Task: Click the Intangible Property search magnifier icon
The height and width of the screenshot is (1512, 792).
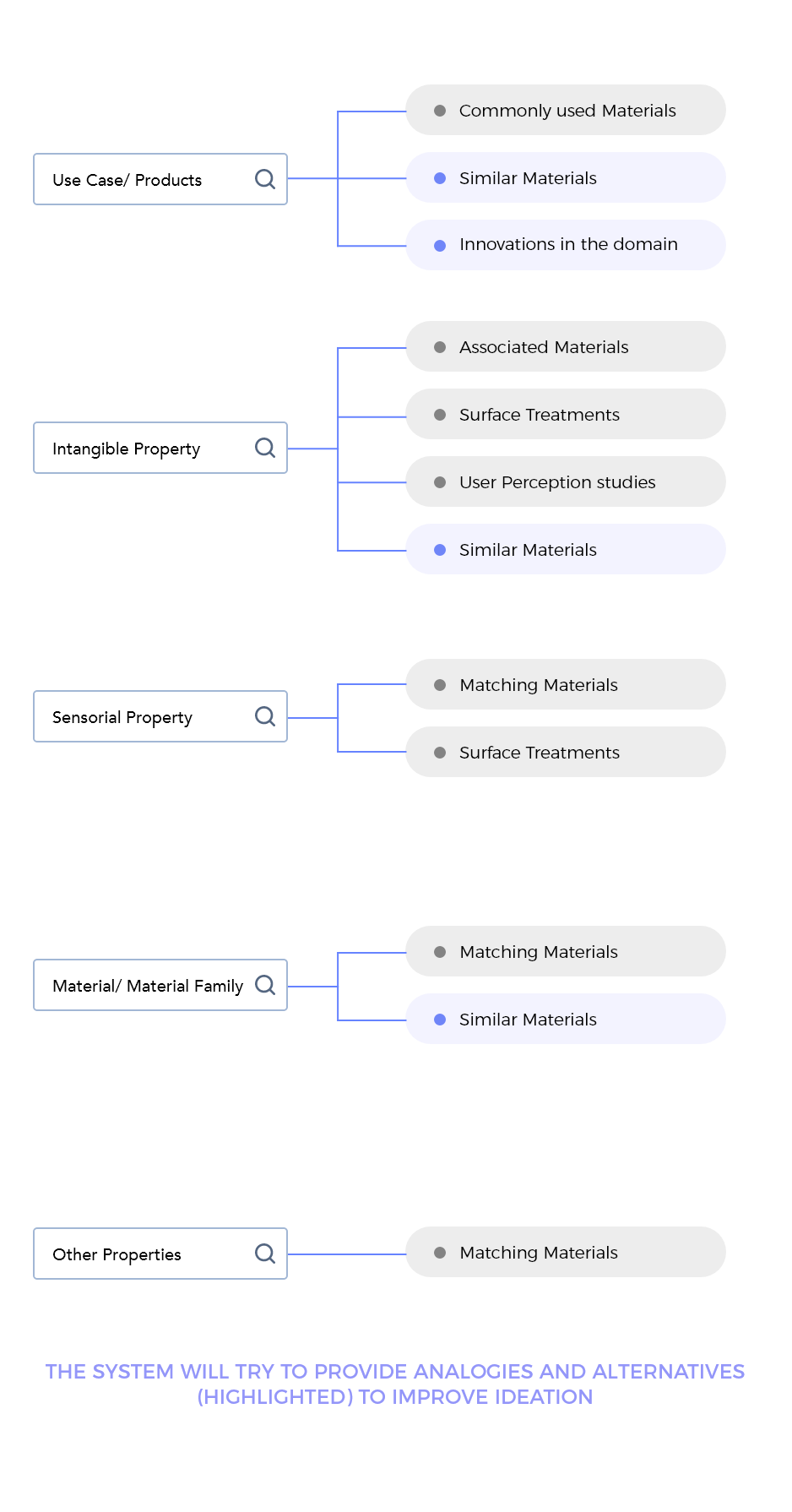Action: click(x=265, y=448)
